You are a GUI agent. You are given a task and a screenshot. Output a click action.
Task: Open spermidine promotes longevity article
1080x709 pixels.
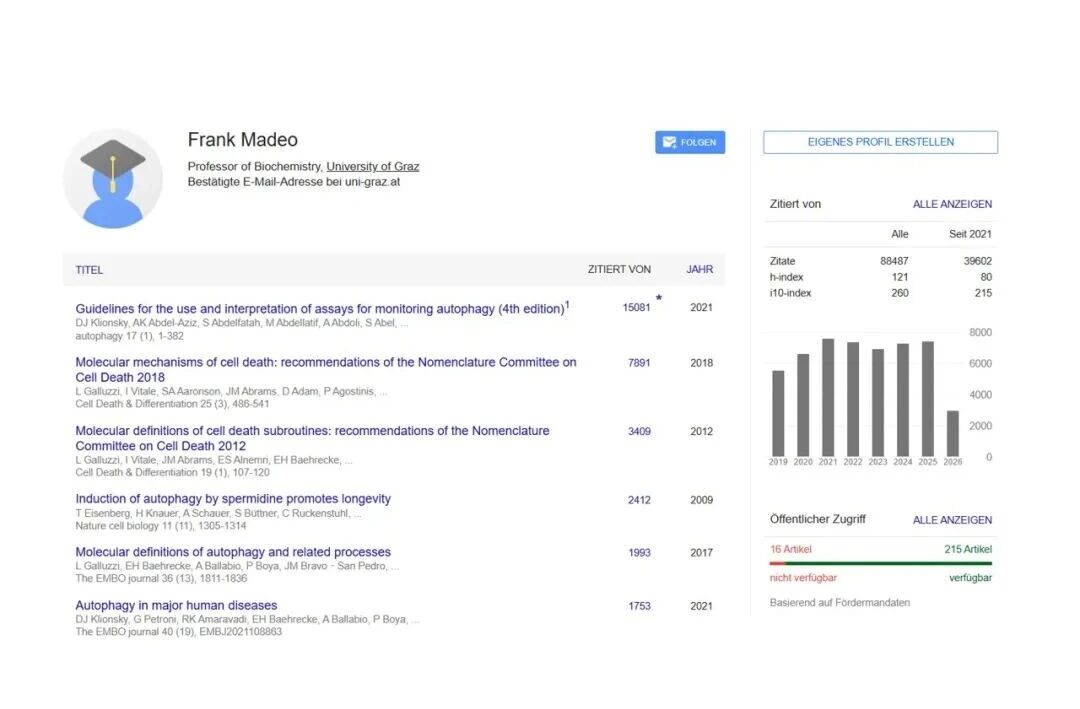[233, 499]
